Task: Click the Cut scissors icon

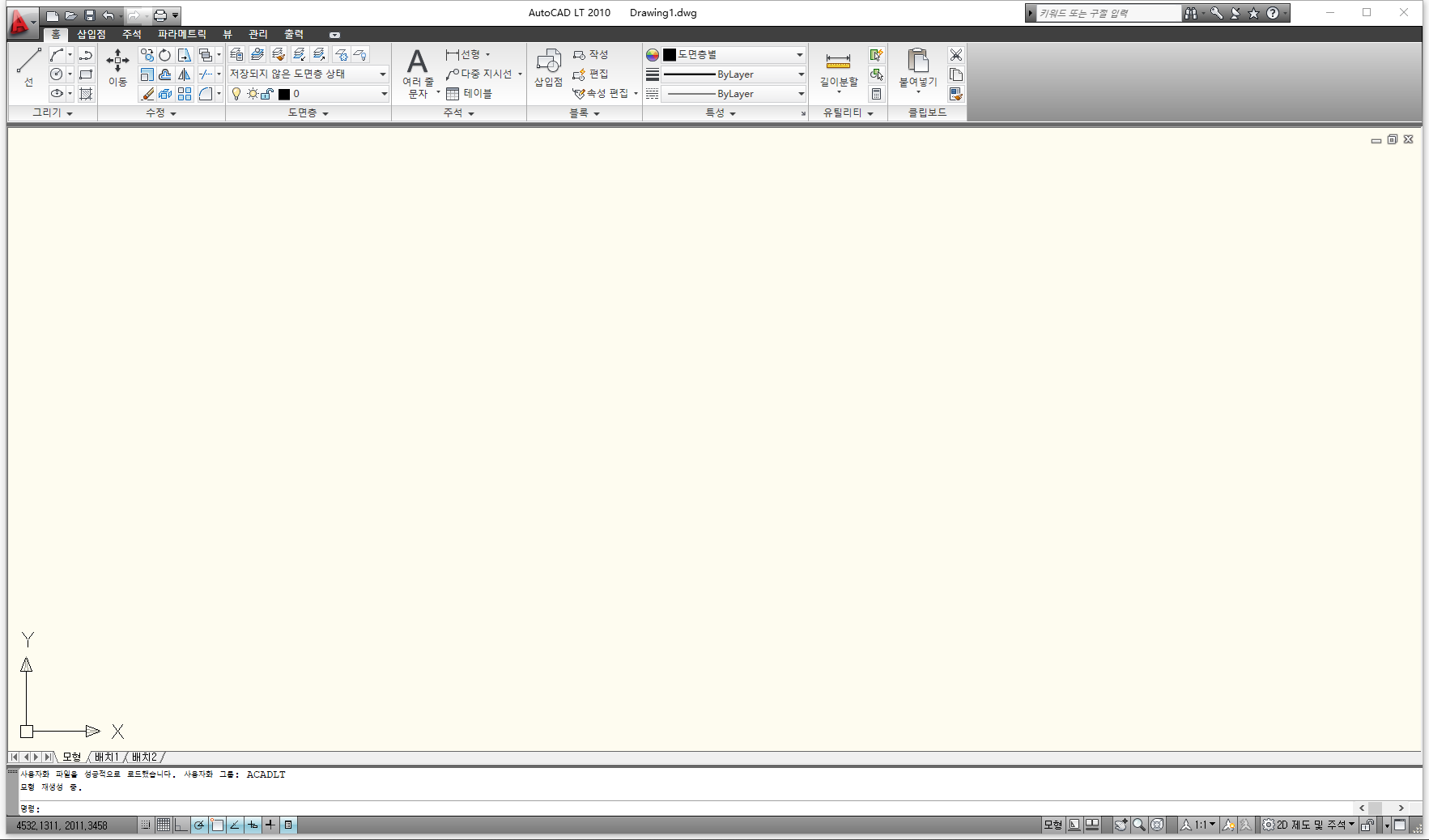Action: pos(956,55)
